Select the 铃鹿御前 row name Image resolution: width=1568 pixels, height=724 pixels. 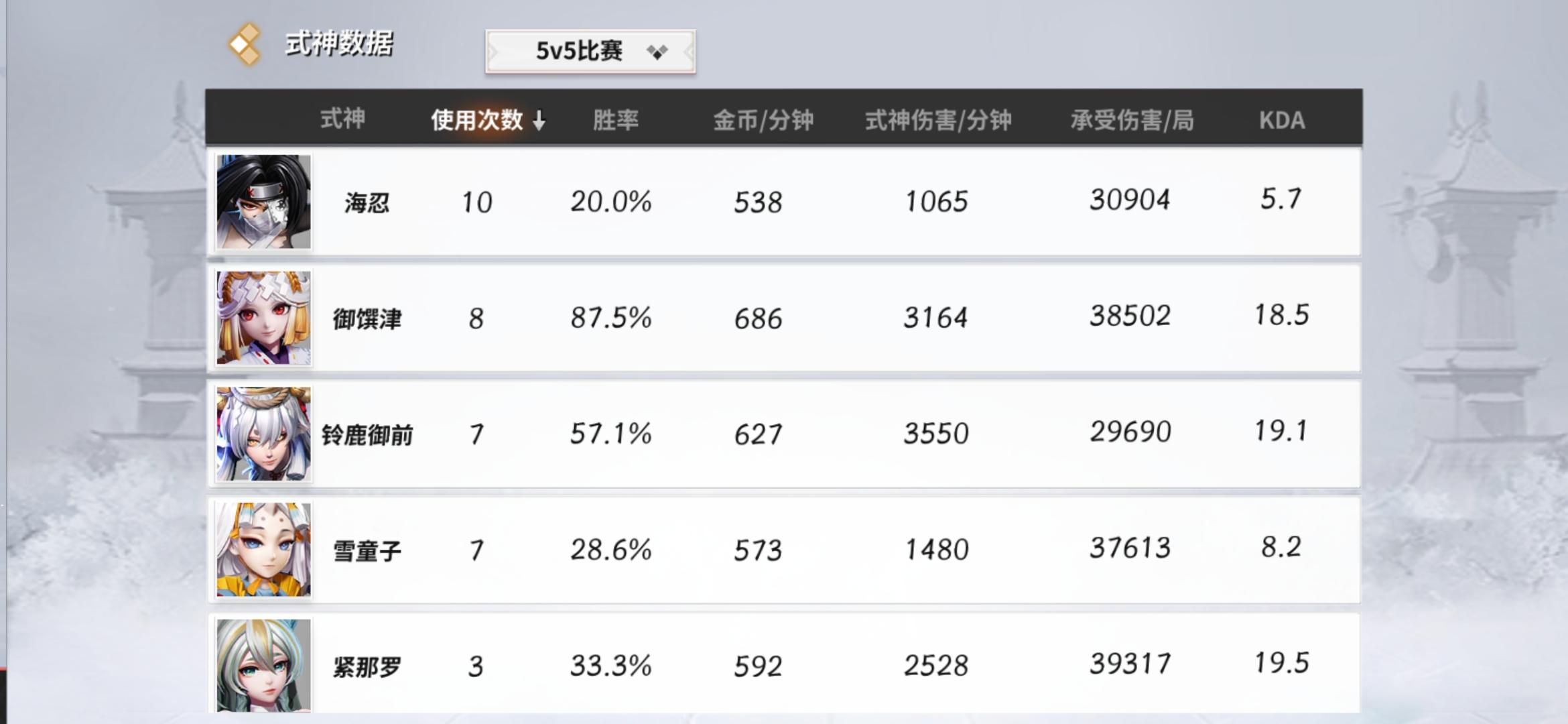367,435
